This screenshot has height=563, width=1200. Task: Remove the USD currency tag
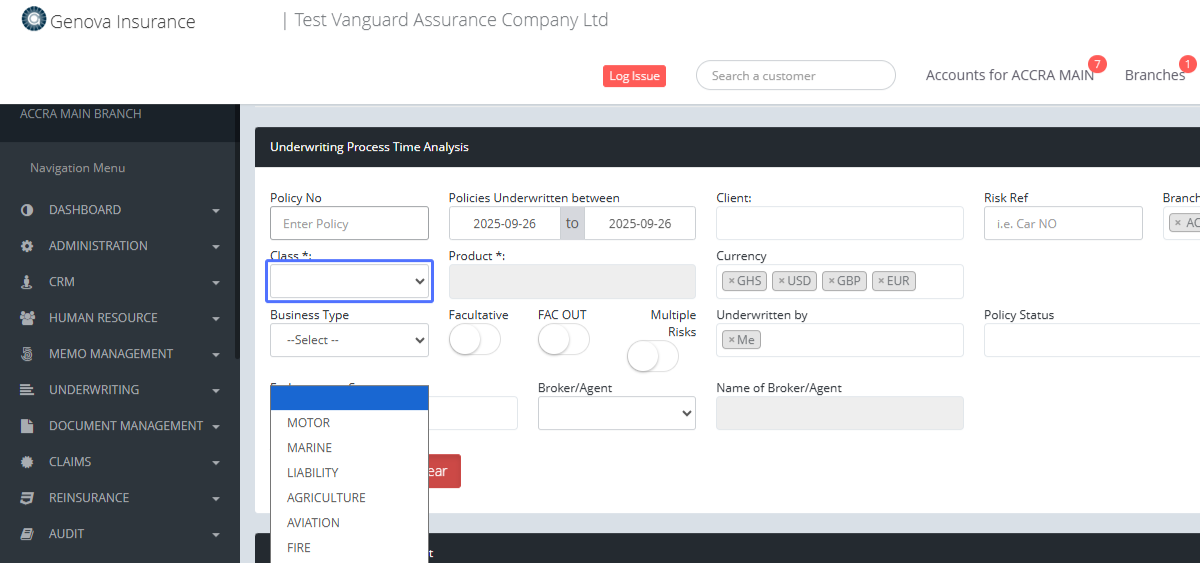click(781, 281)
